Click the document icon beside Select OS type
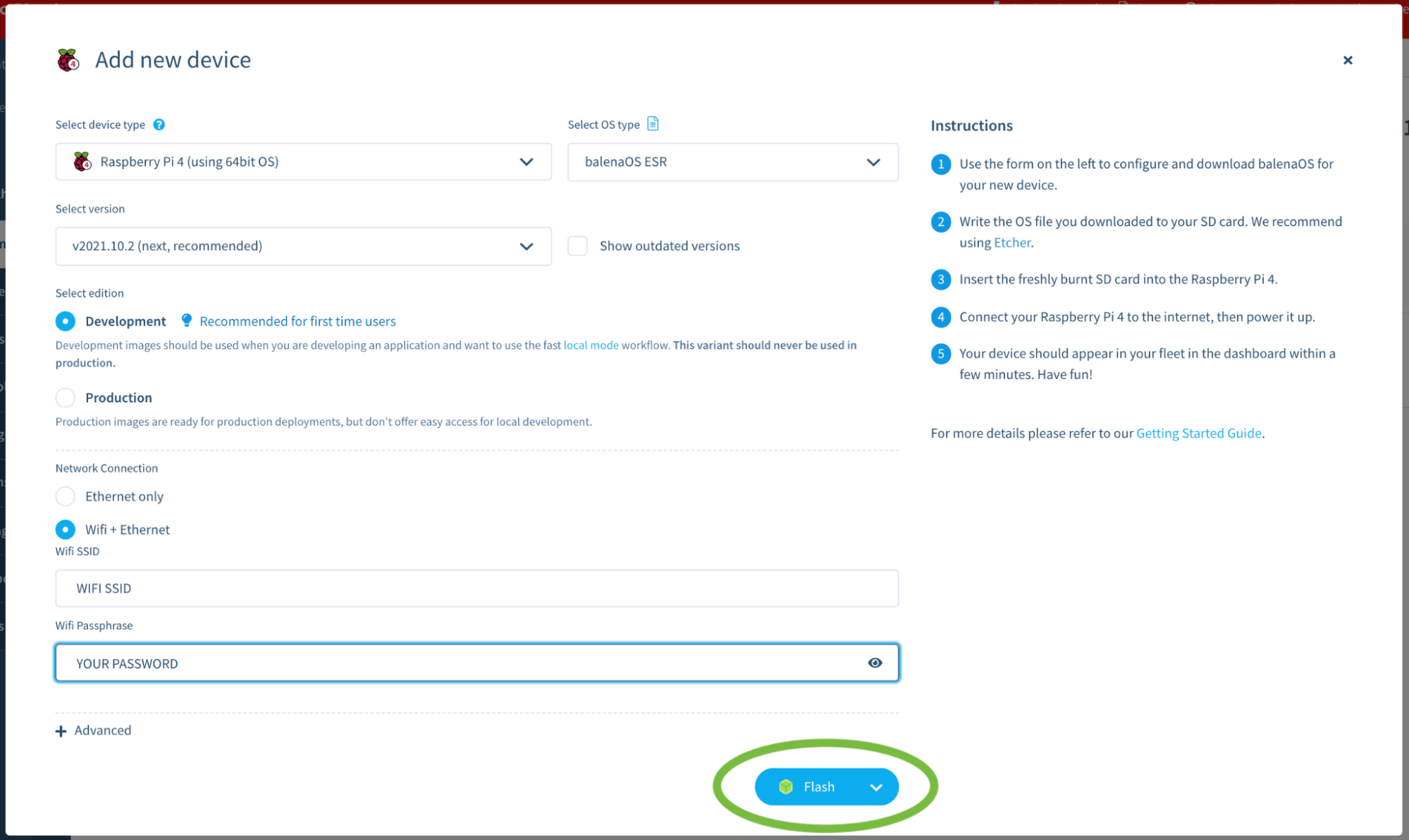 [653, 123]
